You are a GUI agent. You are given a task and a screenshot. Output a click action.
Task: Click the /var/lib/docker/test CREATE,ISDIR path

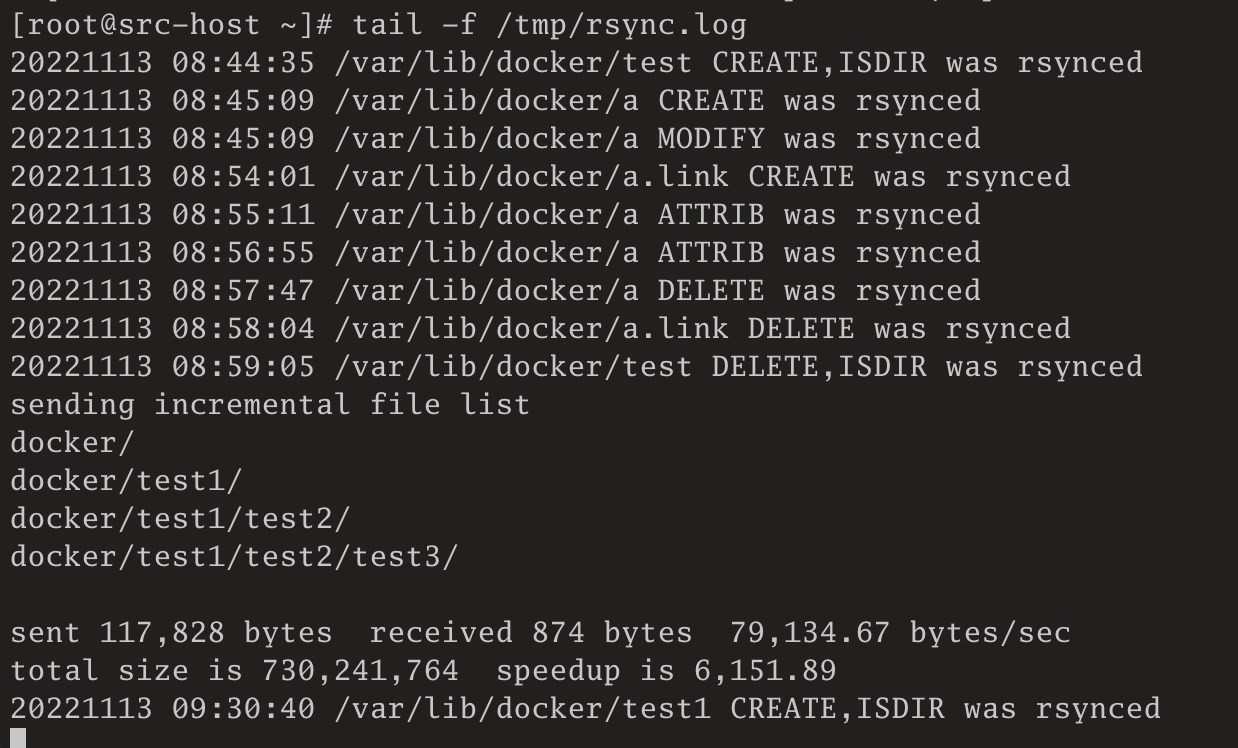pyautogui.click(x=630, y=63)
